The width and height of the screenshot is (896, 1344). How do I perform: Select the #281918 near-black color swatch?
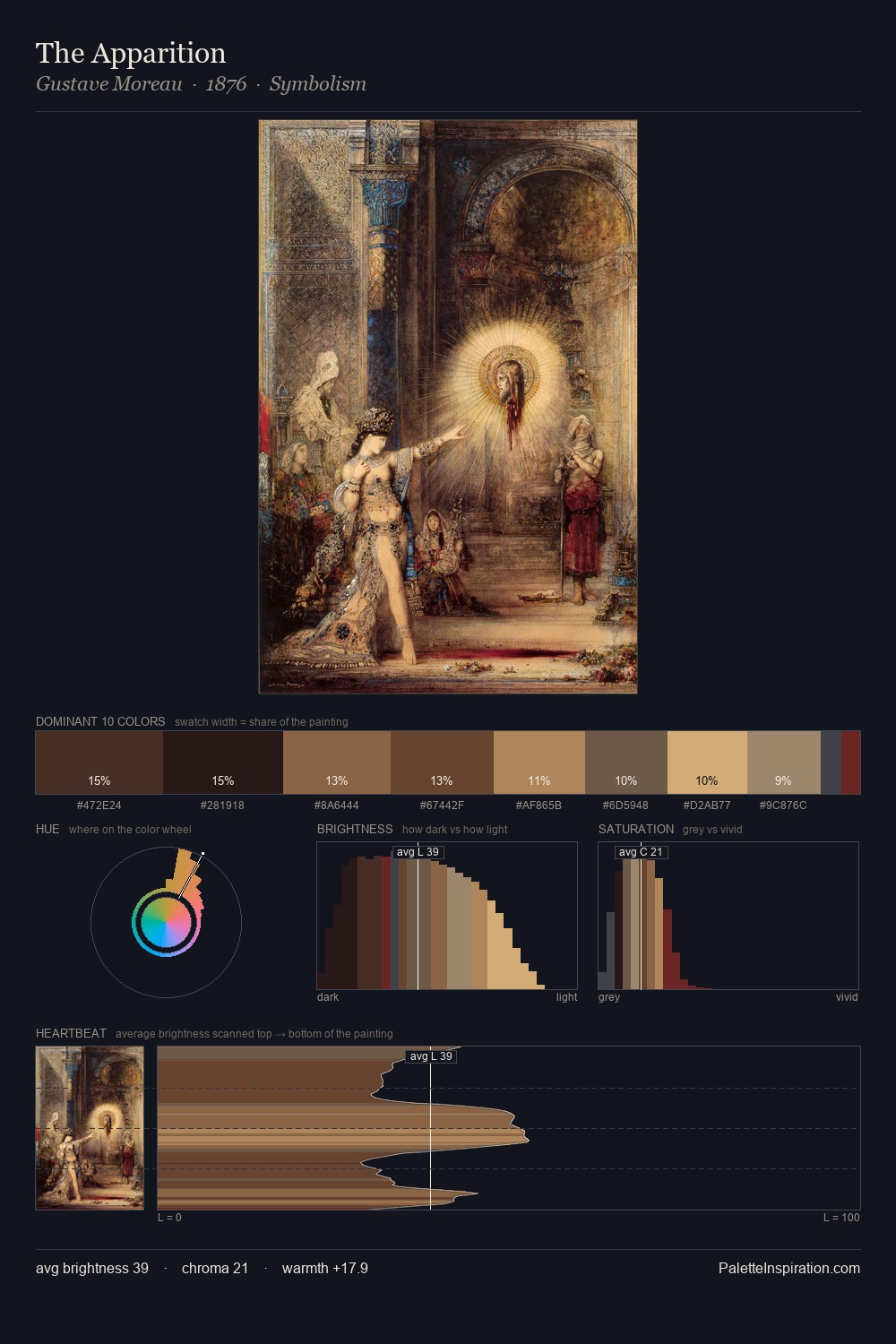pos(223,762)
